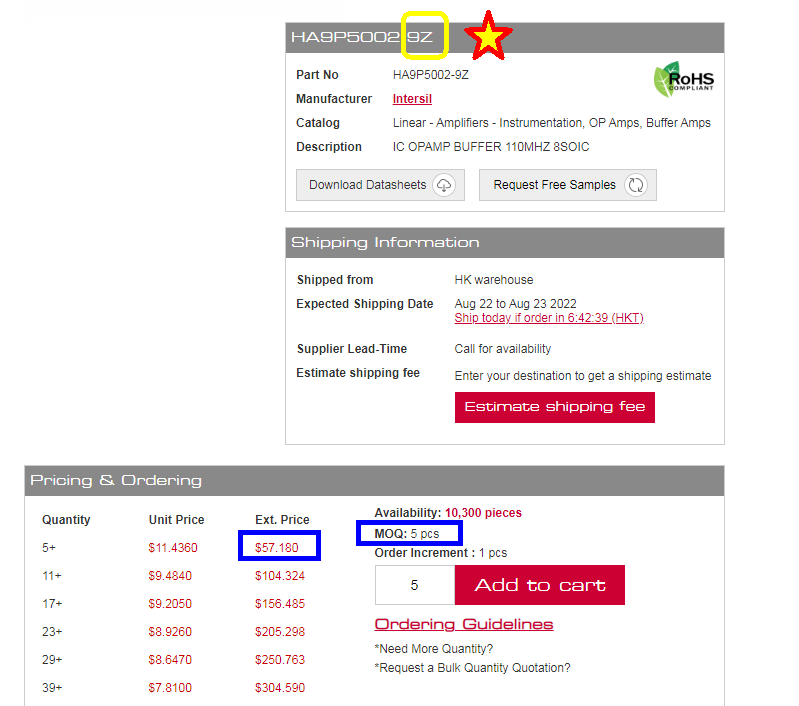Click the *Request a Bulk Quantity Quotation? text
799x706 pixels.
click(472, 668)
